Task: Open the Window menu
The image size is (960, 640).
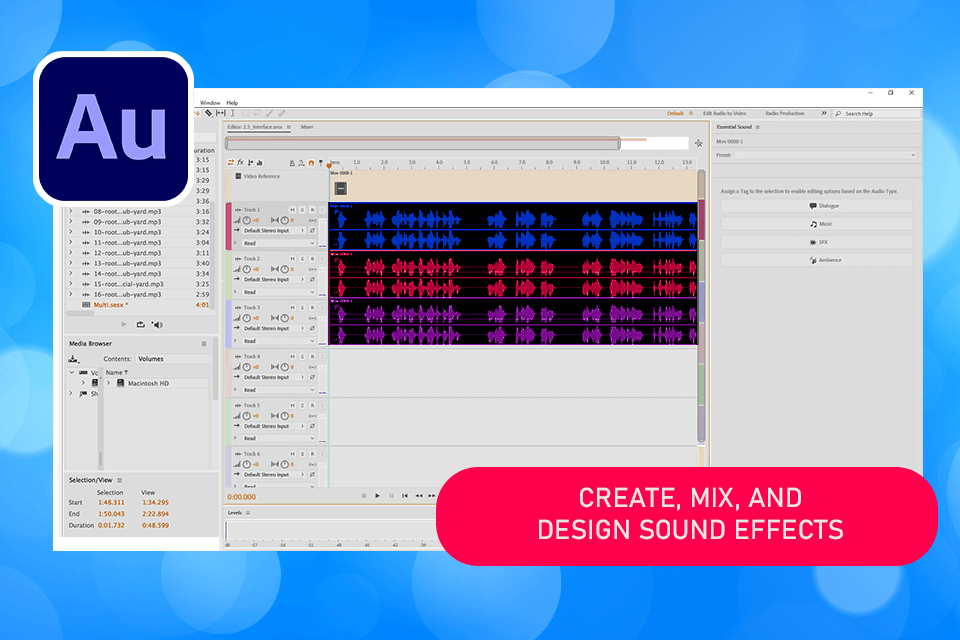Action: (209, 103)
